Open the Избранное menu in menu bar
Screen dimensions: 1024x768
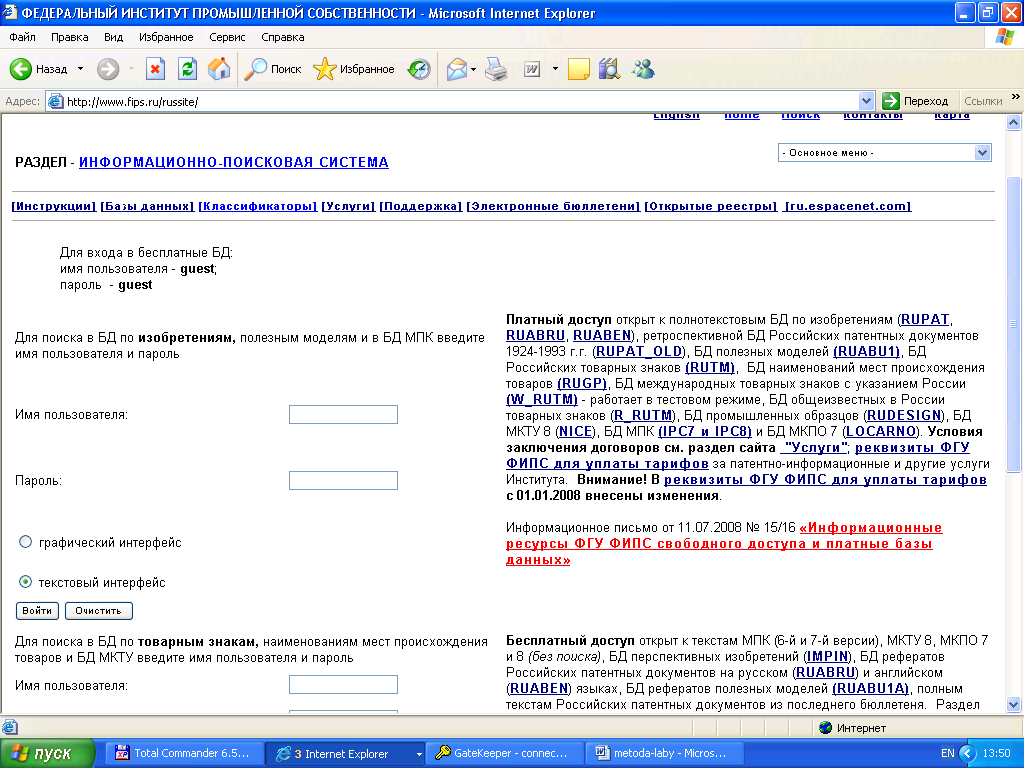(x=166, y=37)
